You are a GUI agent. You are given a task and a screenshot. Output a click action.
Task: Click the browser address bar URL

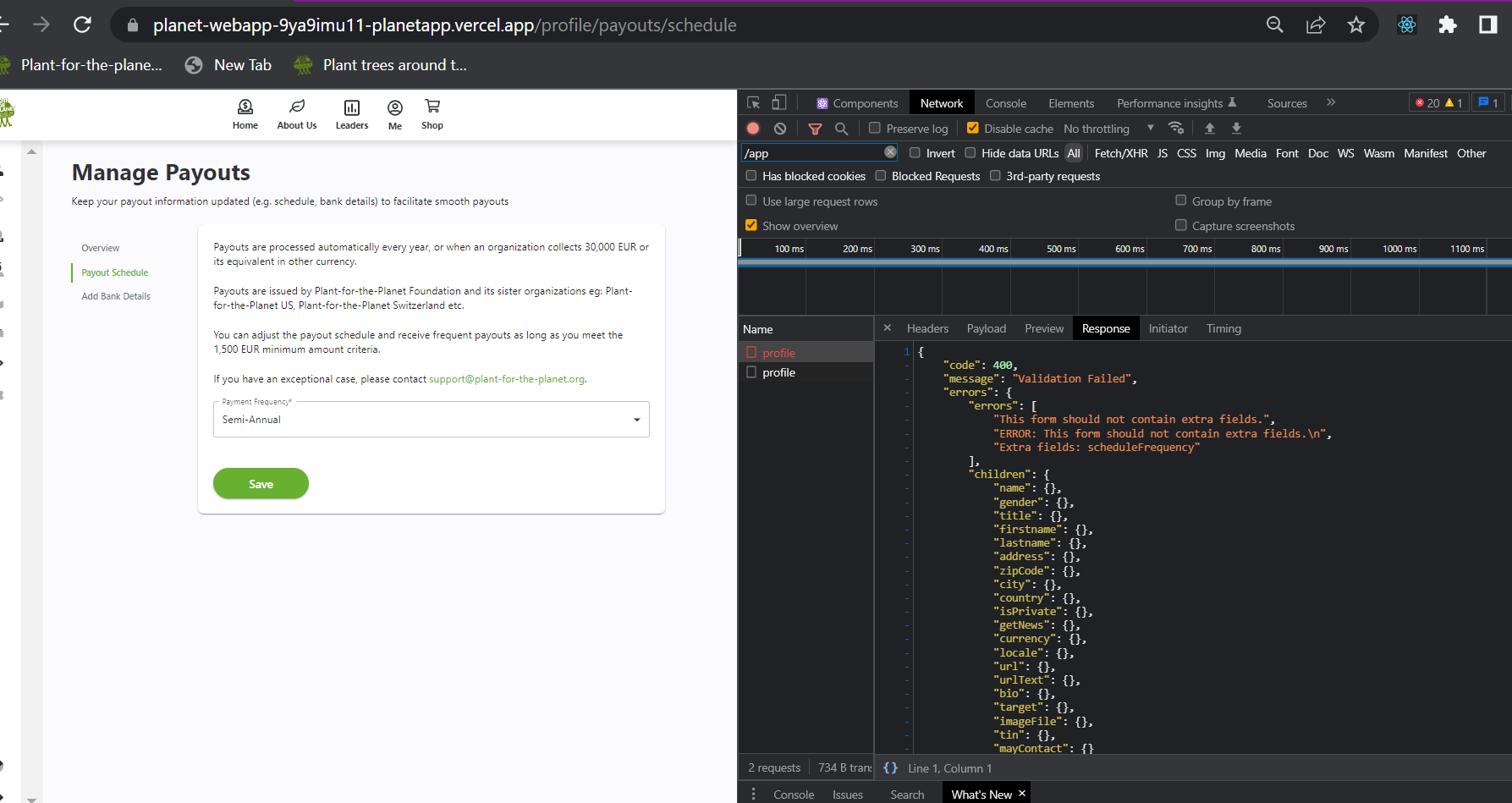click(445, 25)
